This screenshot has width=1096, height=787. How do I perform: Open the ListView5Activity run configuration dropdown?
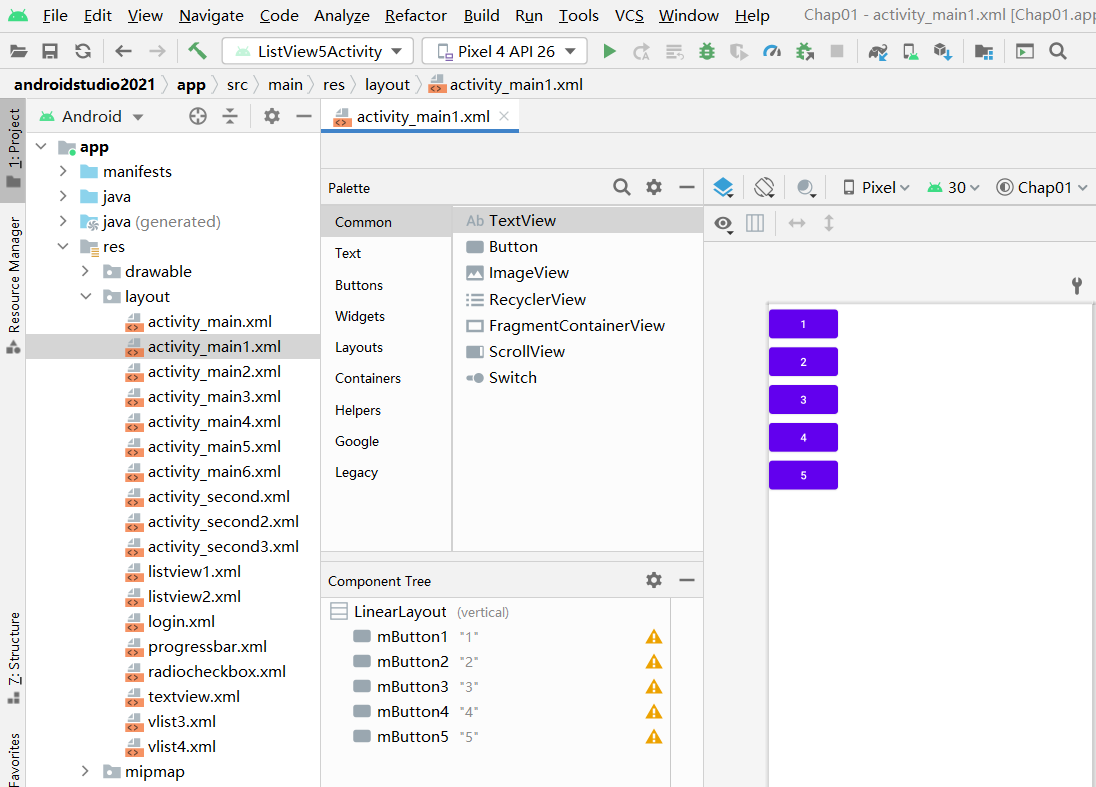pos(318,51)
